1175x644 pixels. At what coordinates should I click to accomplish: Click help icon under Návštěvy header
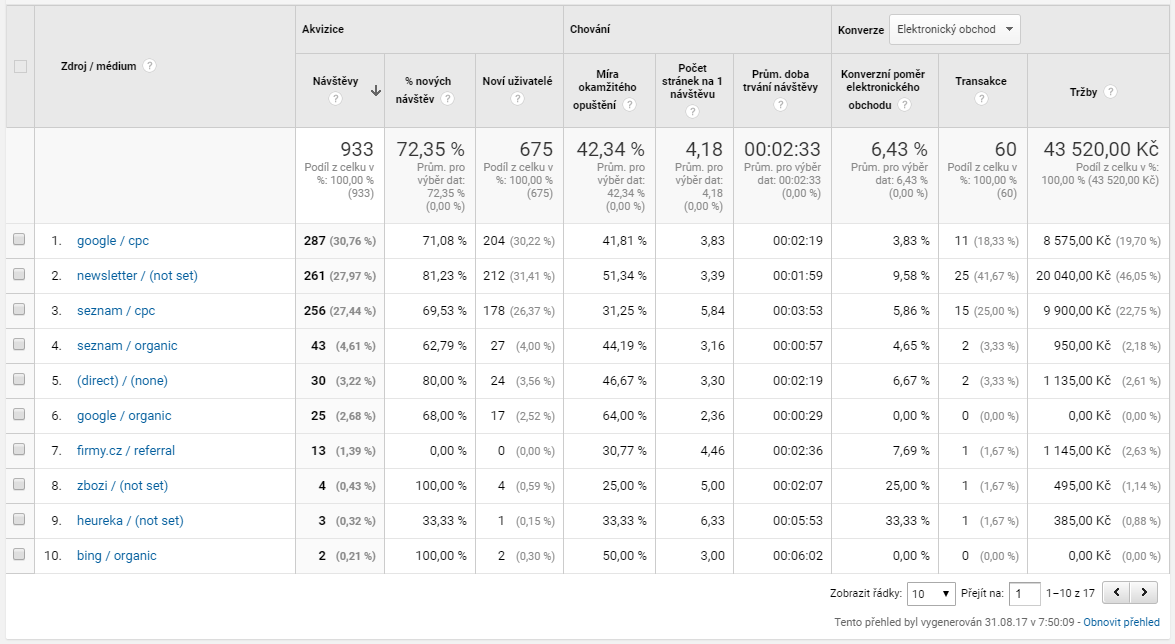(335, 99)
